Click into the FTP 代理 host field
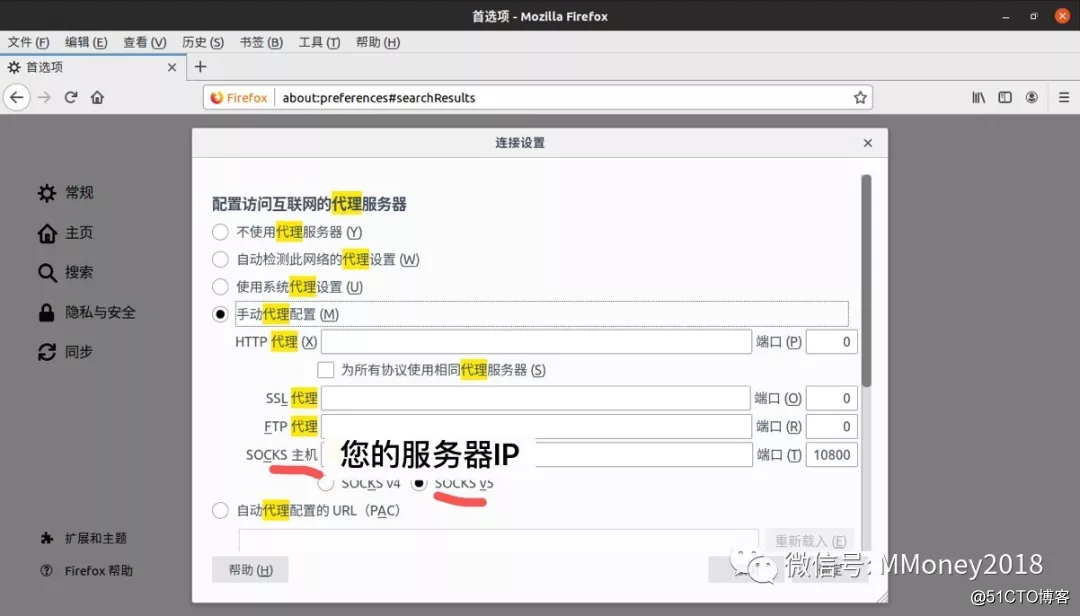Image resolution: width=1080 pixels, height=616 pixels. coord(536,427)
